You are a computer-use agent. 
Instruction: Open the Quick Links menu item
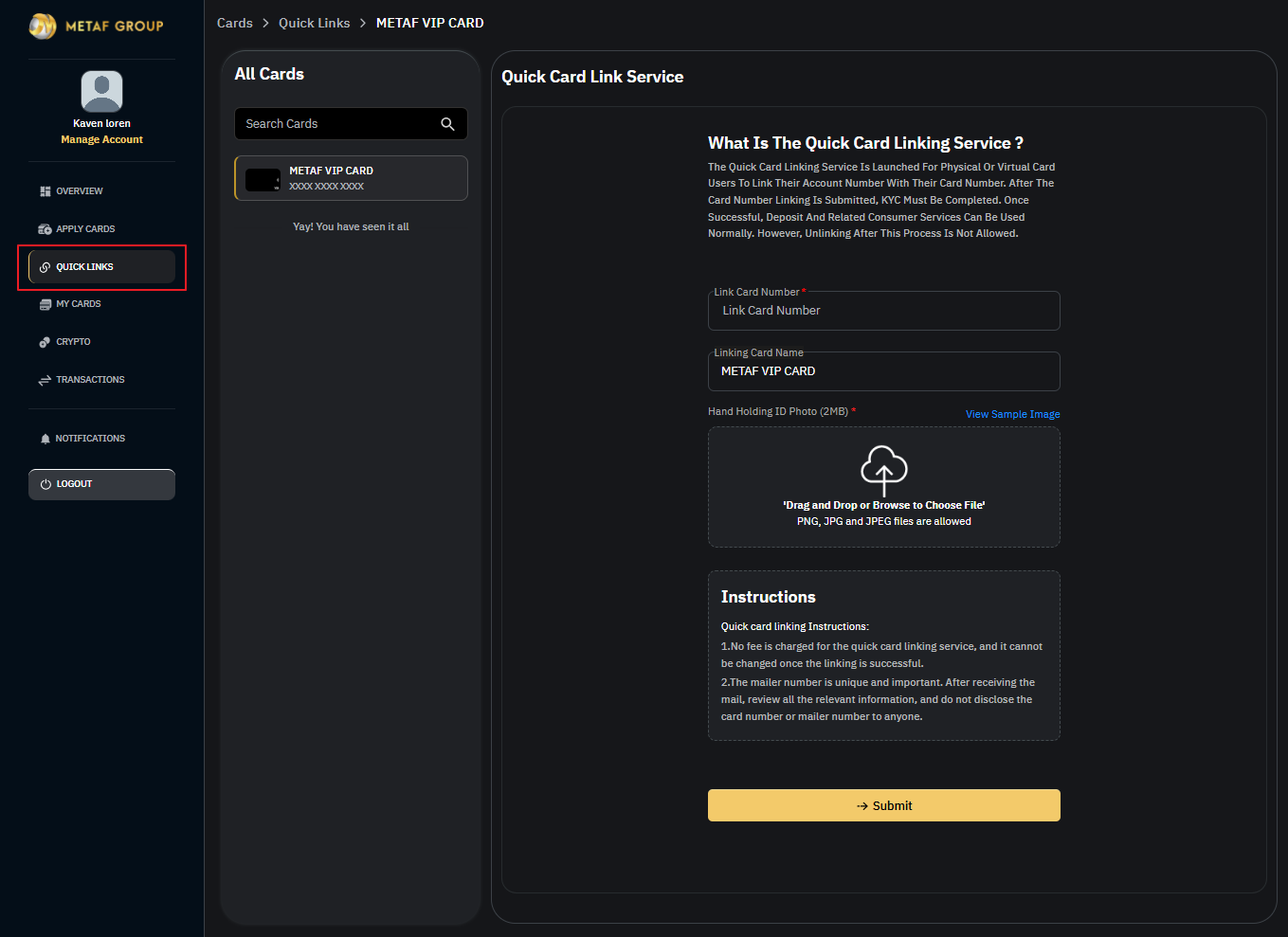[x=84, y=267]
